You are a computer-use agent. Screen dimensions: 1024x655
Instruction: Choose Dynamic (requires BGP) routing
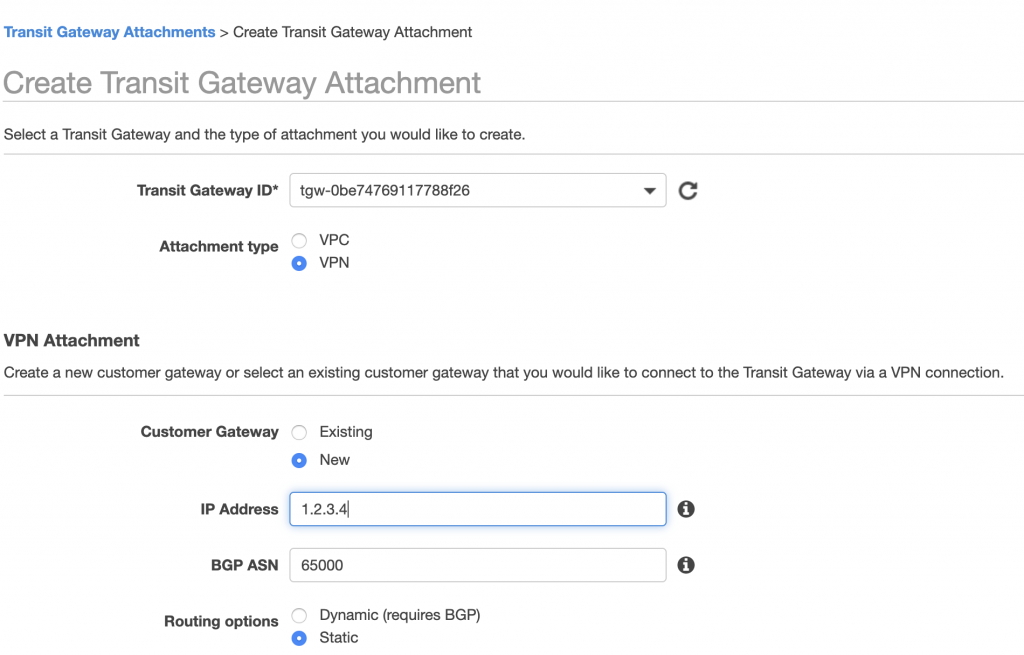coord(299,615)
